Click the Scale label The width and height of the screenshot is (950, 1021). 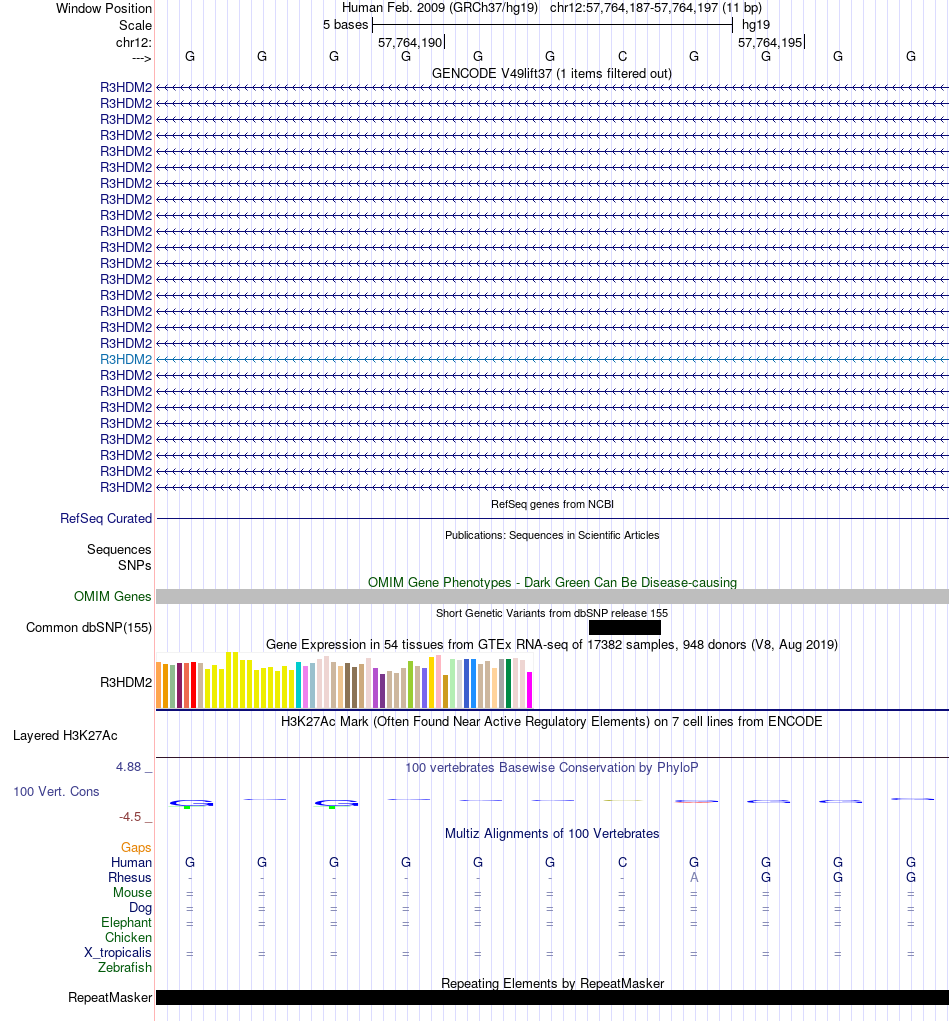coord(135,25)
